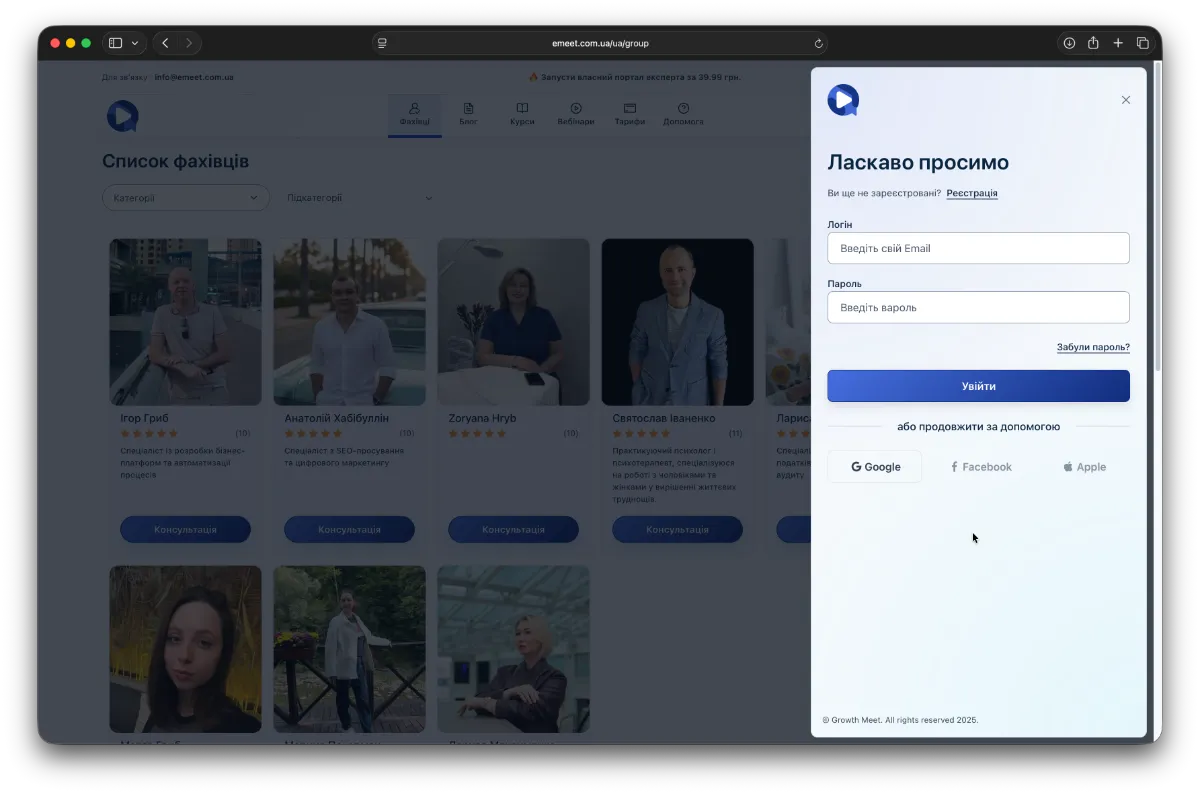The image size is (1200, 794).
Task: Toggle the Safari sidebar icon
Action: (115, 43)
